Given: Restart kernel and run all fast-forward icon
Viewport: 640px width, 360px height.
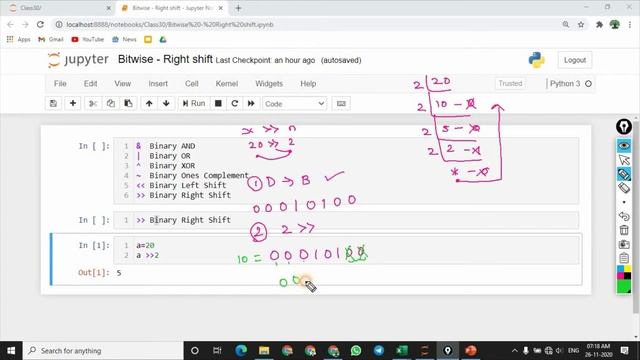Looking at the screenshot, I should click(251, 104).
